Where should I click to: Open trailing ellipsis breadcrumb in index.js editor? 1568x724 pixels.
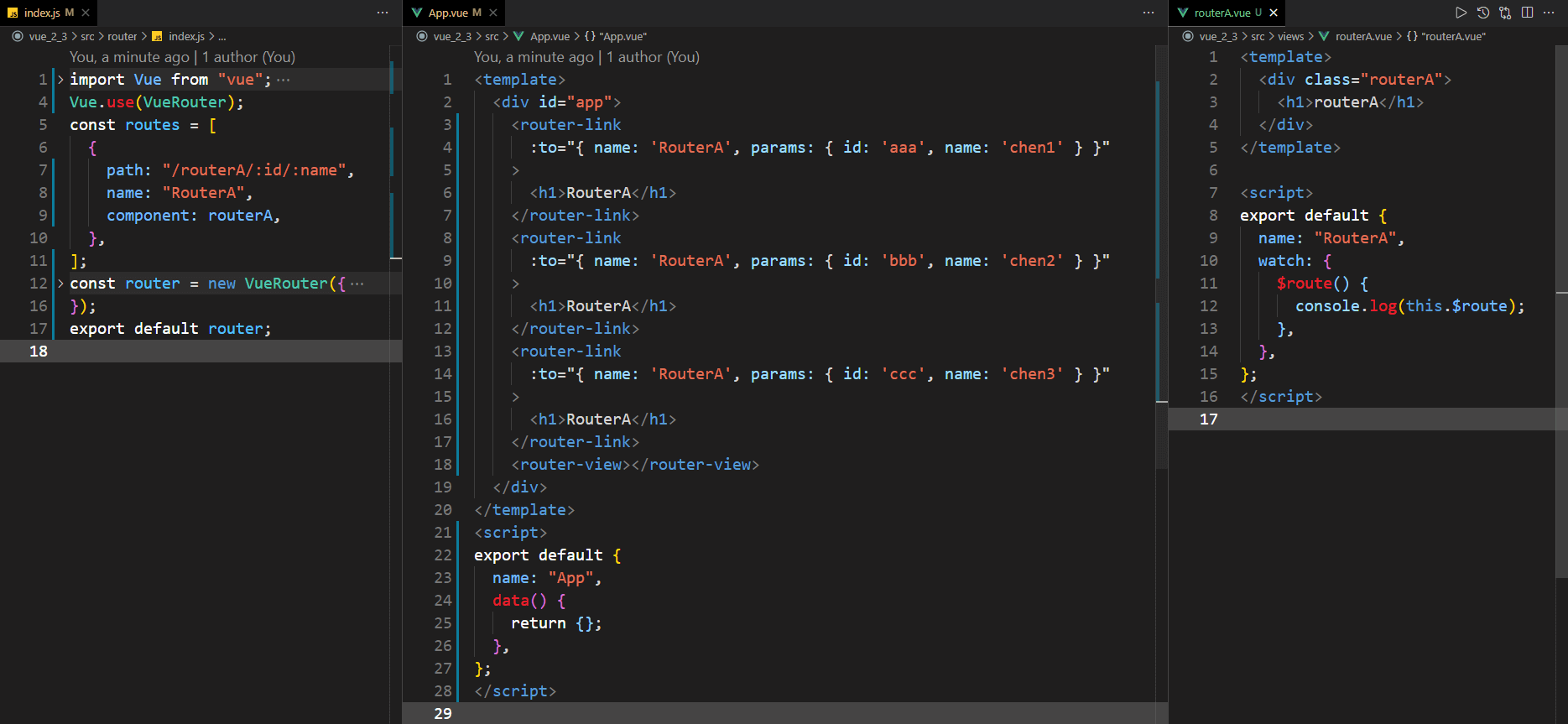point(222,36)
